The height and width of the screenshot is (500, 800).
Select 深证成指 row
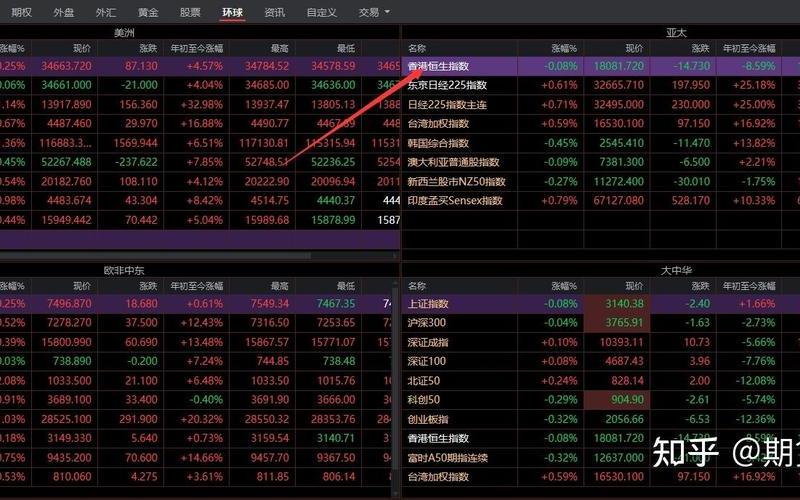(x=601, y=342)
